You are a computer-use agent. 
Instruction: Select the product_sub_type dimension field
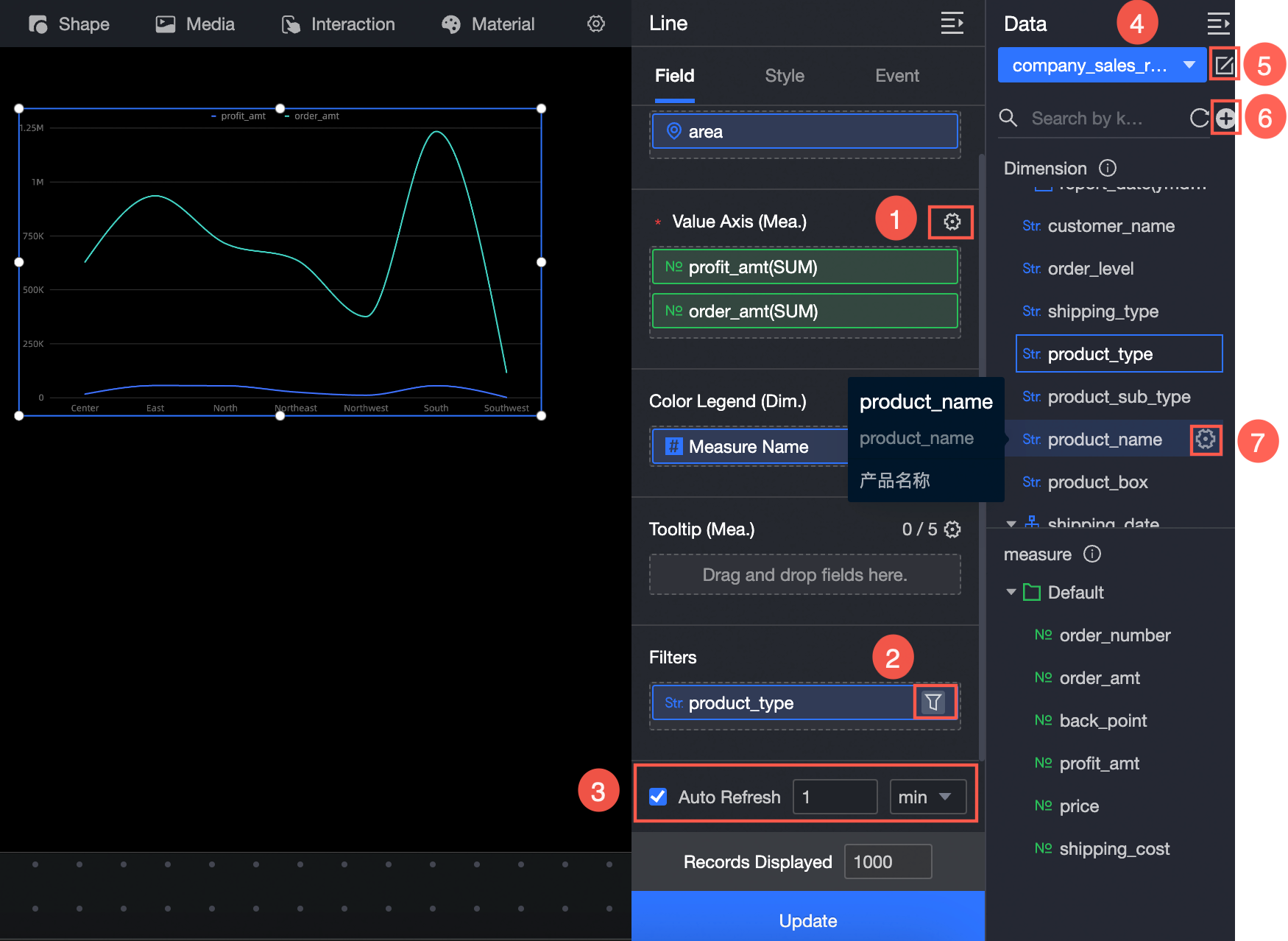tap(1119, 397)
